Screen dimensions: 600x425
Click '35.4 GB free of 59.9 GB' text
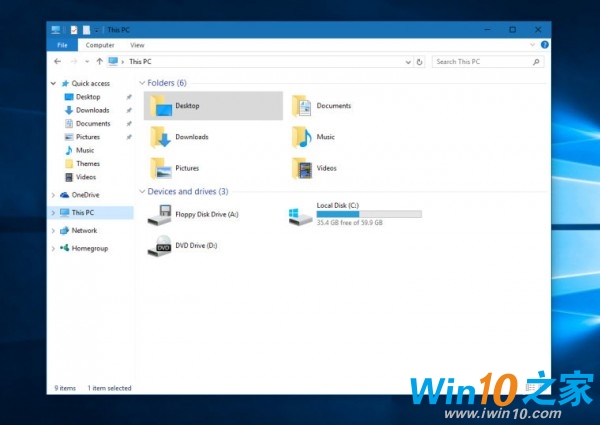349,223
